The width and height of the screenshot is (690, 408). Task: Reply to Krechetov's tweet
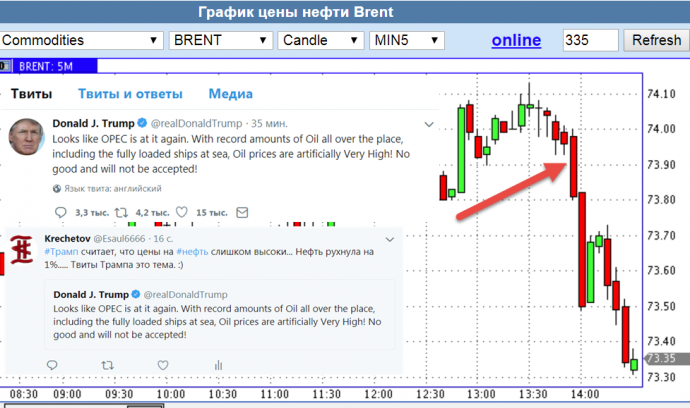[x=53, y=364]
